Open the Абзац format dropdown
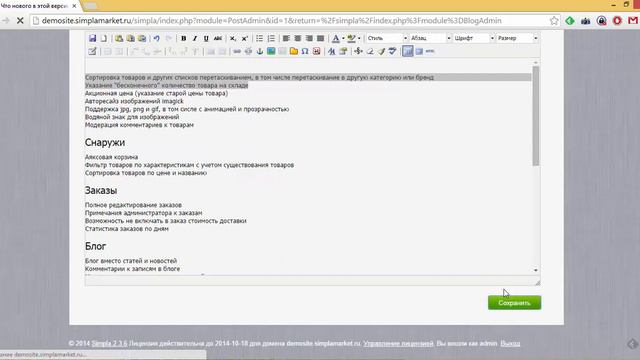 430,38
